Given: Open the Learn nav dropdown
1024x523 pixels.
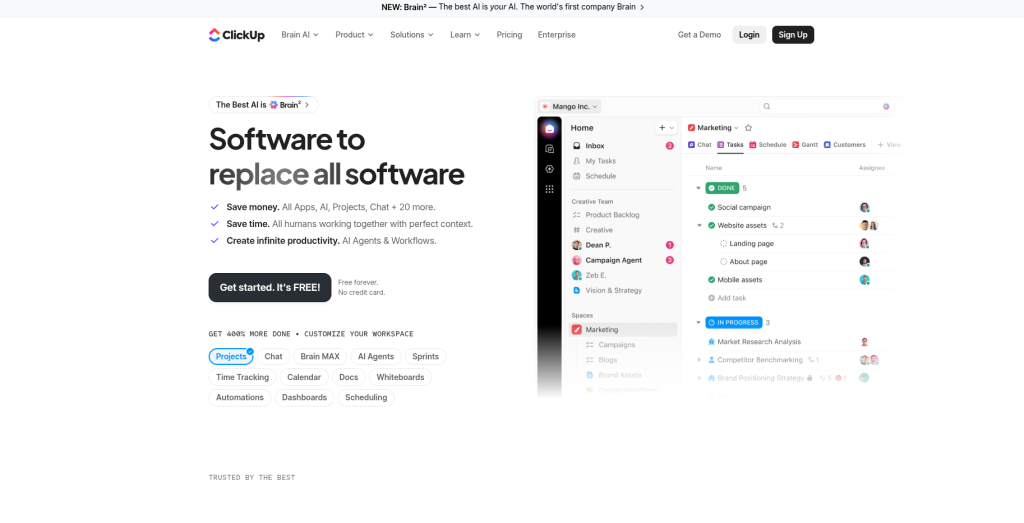Looking at the screenshot, I should click(465, 35).
